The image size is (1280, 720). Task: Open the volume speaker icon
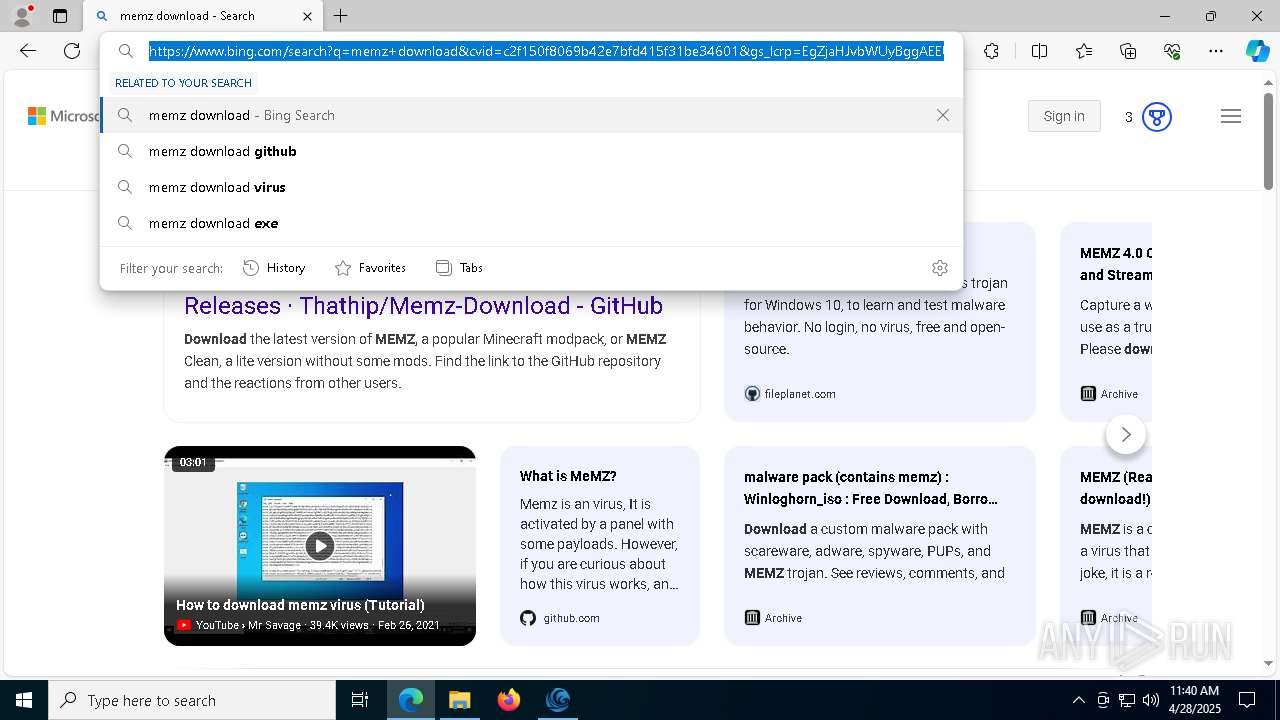pos(1151,700)
